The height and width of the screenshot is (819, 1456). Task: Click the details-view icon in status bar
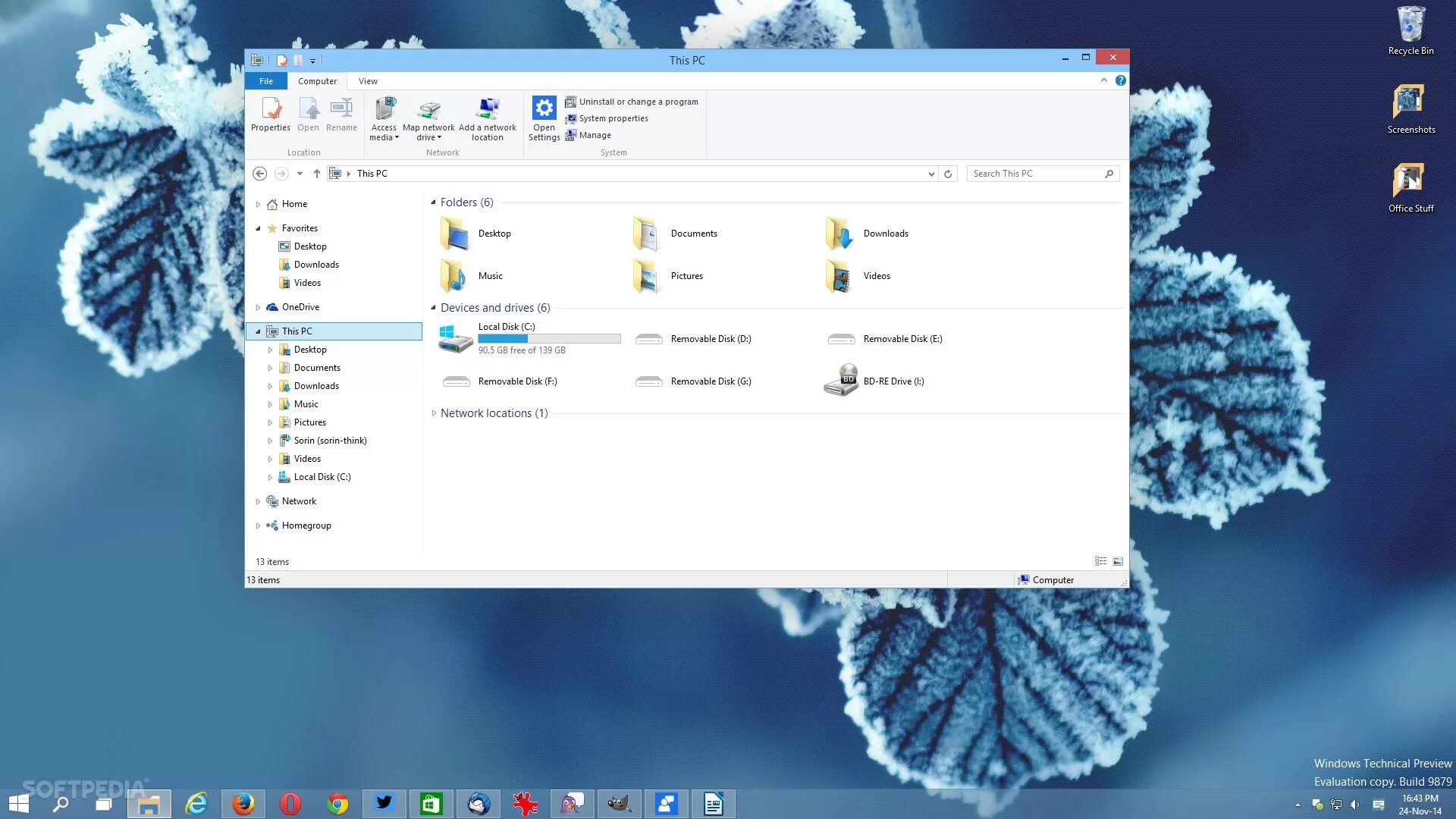click(x=1100, y=560)
